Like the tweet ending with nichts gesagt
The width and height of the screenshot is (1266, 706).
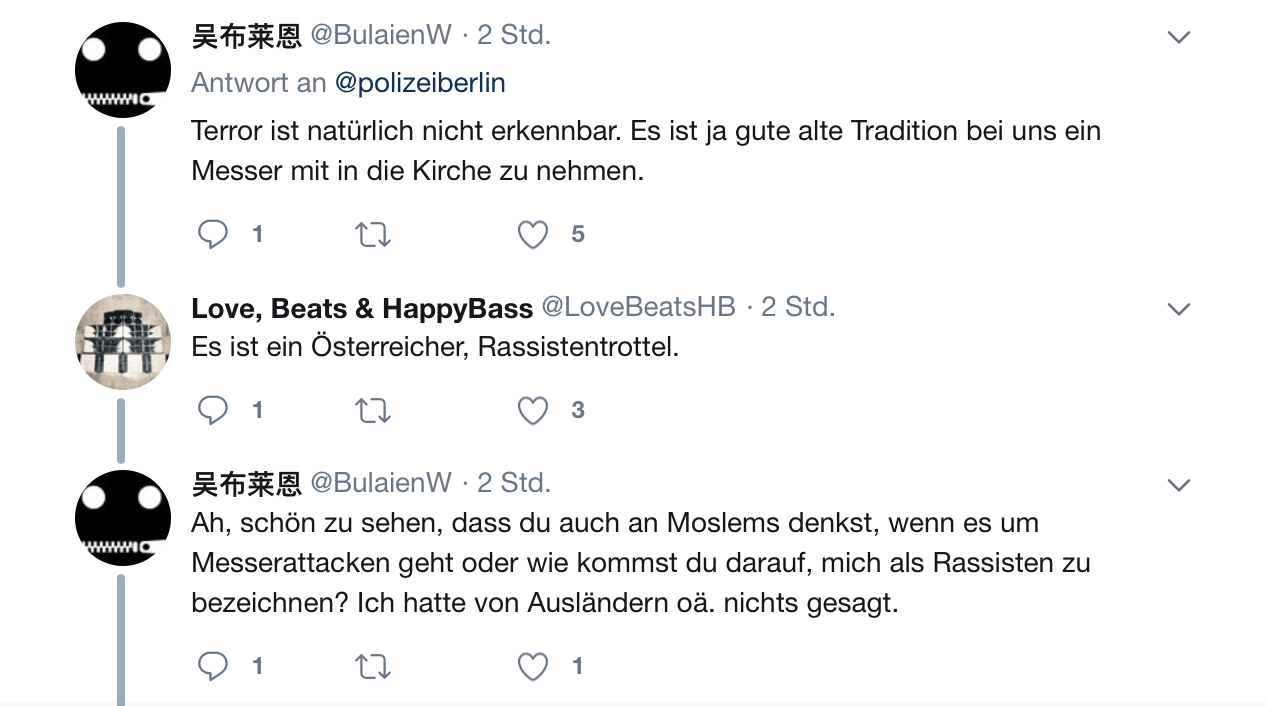533,666
